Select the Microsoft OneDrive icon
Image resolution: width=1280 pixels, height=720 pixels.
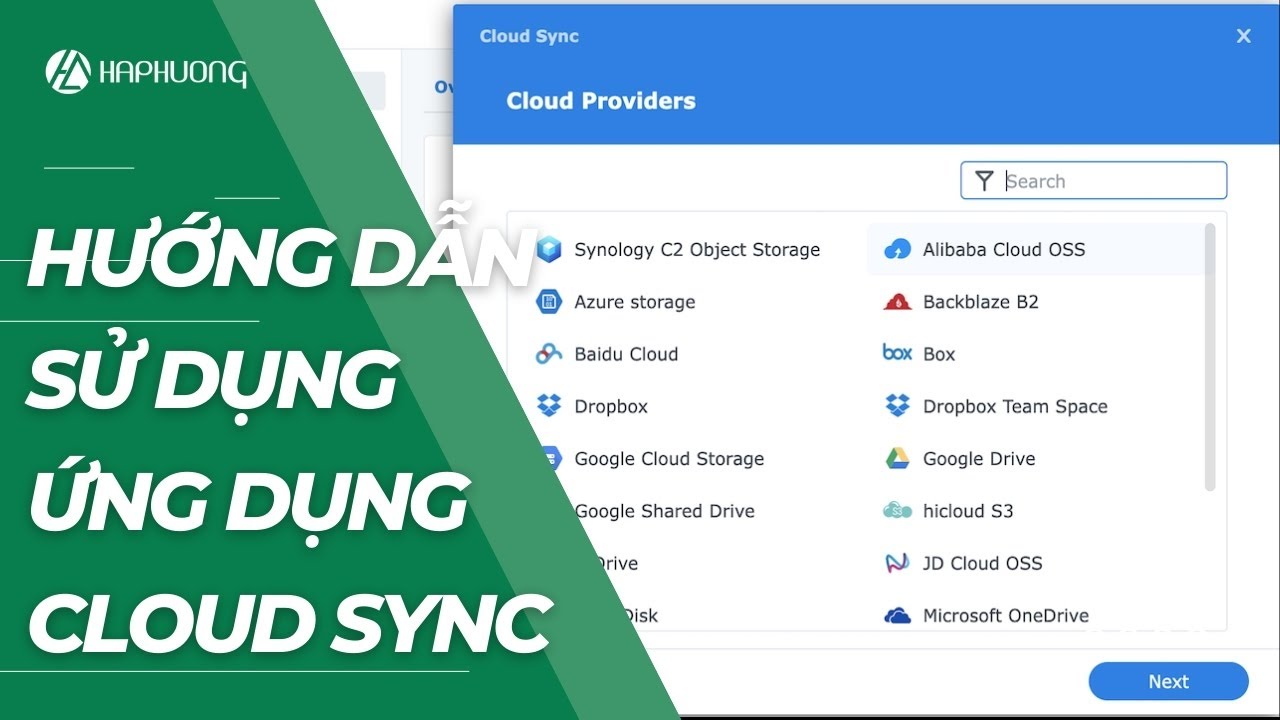(898, 616)
